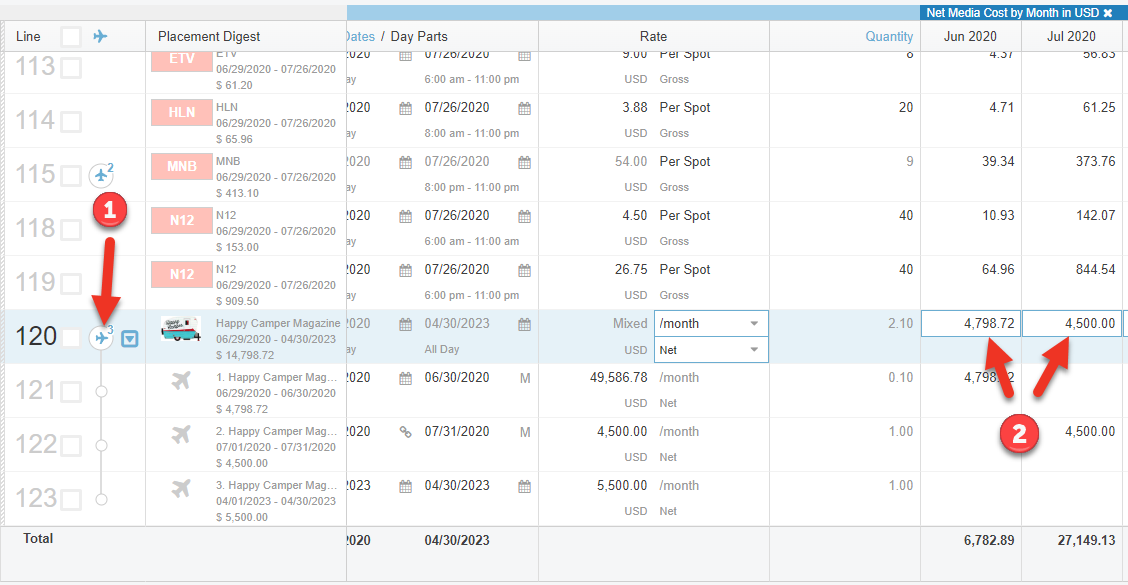Open the calendar next to 04/30/2023 on line 123

coord(524,486)
